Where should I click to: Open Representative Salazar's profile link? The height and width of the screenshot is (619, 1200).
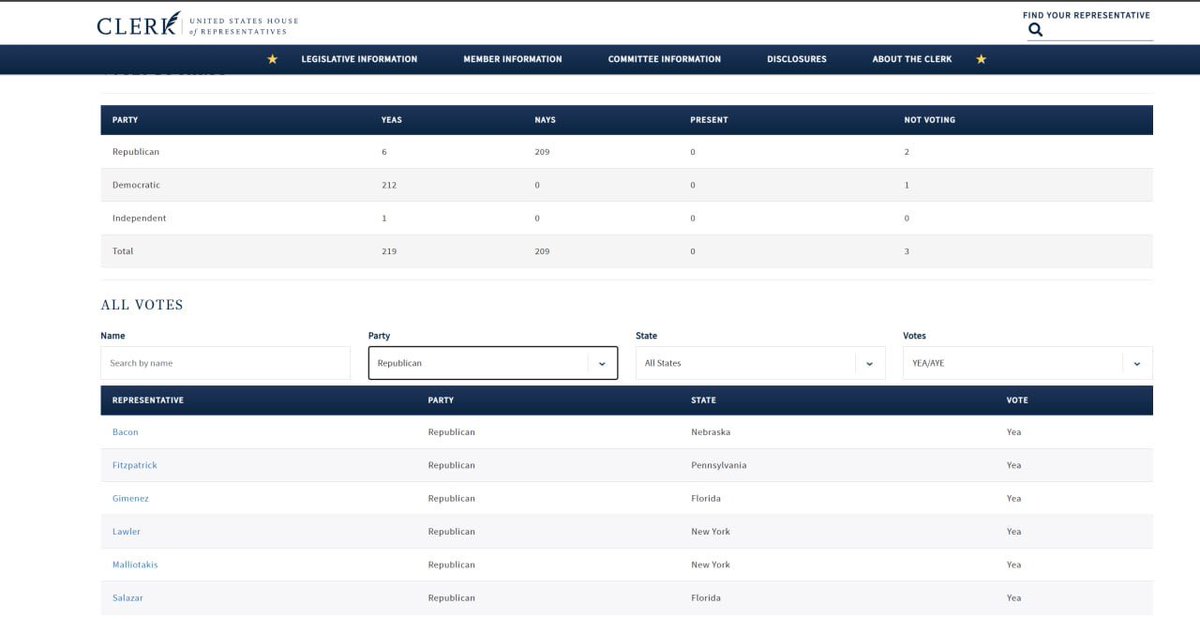[128, 597]
